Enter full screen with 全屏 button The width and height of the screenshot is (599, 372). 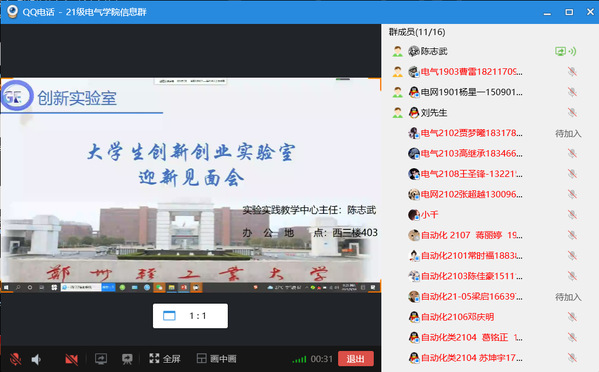tap(165, 359)
